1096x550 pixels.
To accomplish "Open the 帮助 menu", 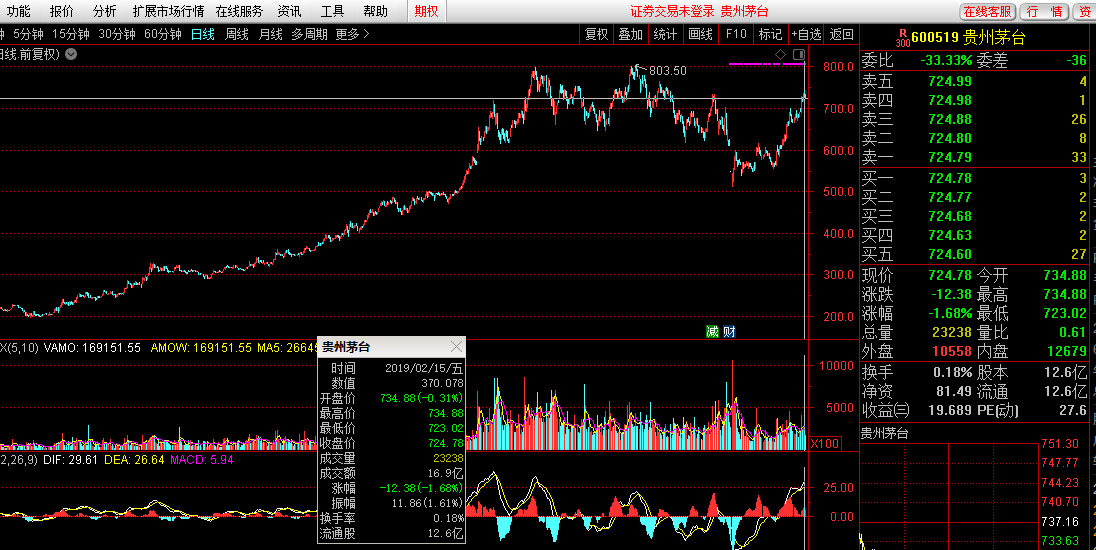I will click(x=375, y=11).
